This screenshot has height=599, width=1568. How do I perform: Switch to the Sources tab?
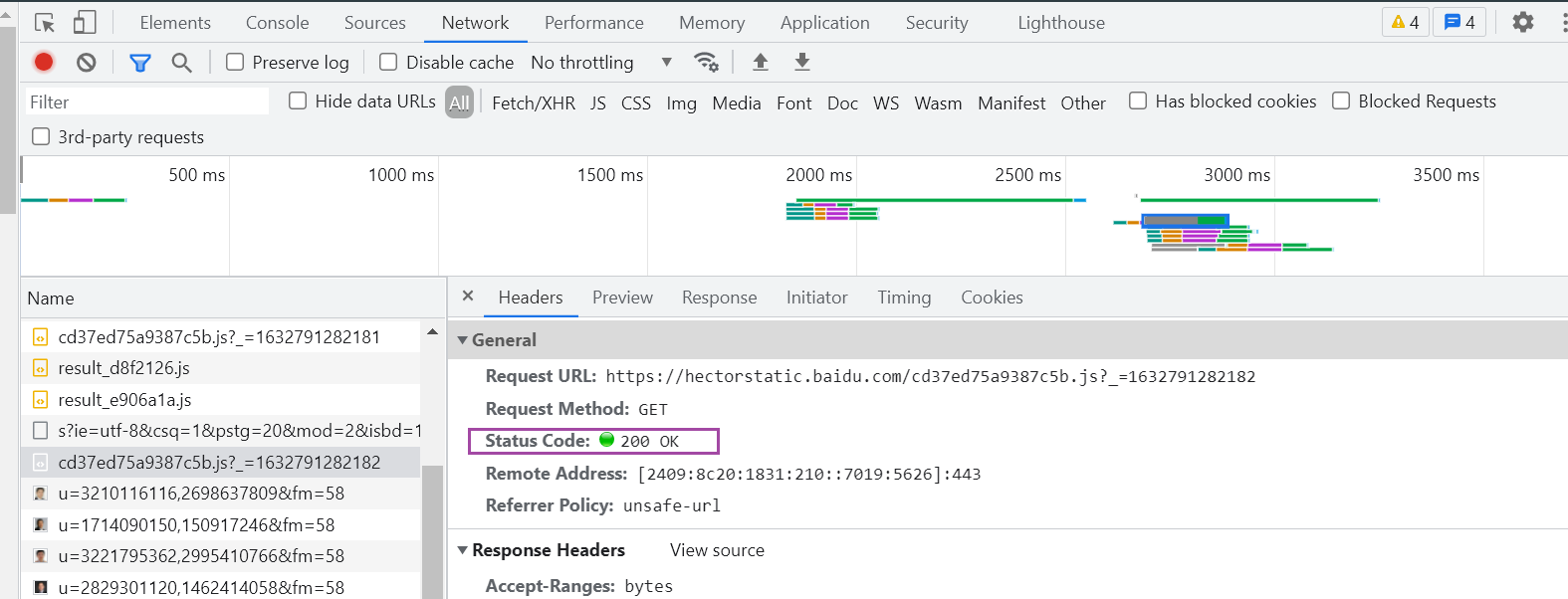[375, 22]
